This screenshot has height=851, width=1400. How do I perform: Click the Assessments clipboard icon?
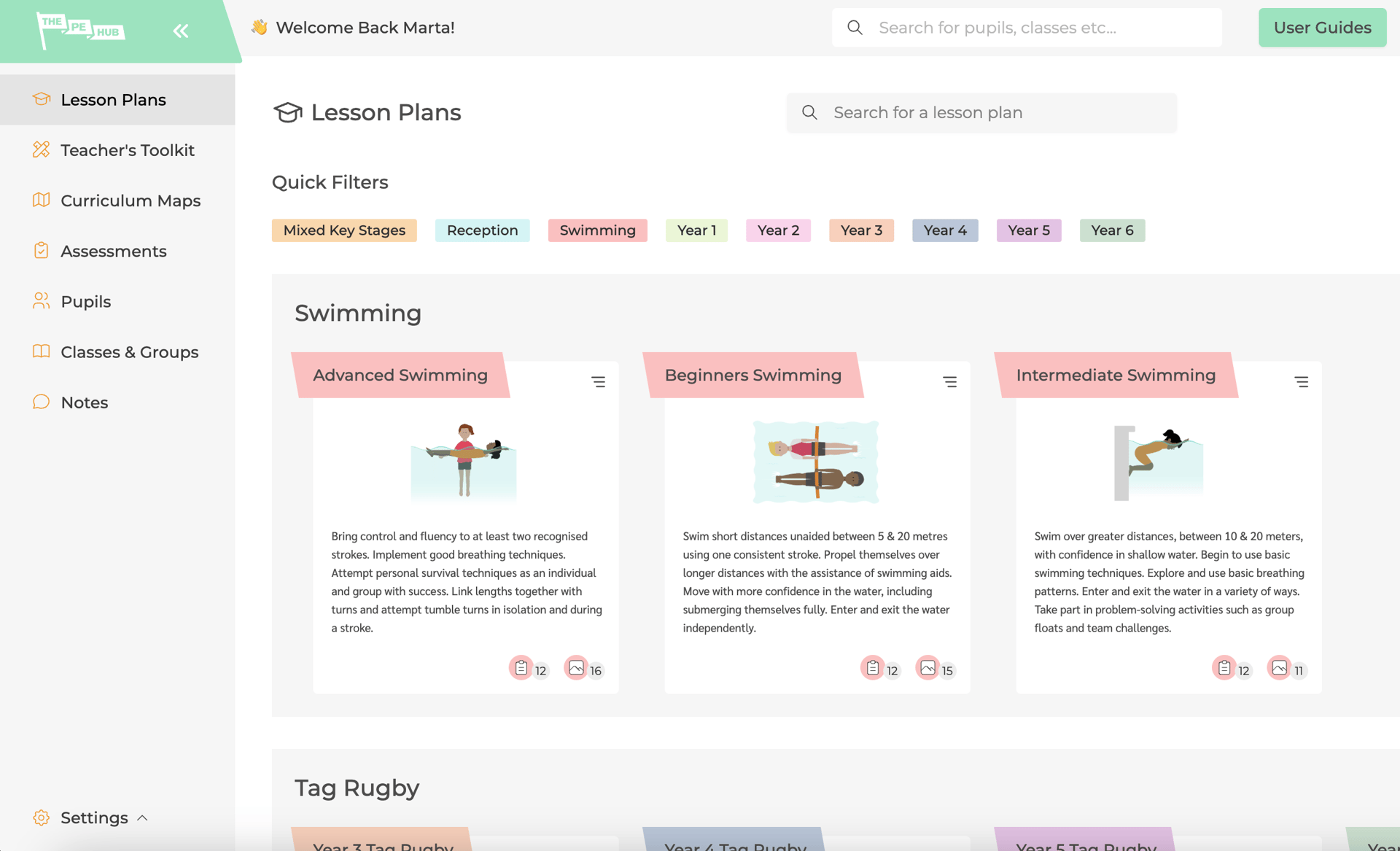(x=42, y=250)
